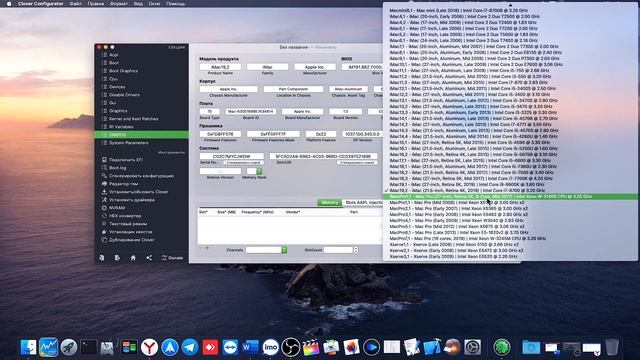Open the Формат menu
The width and height of the screenshot is (640, 360).
point(119,4)
